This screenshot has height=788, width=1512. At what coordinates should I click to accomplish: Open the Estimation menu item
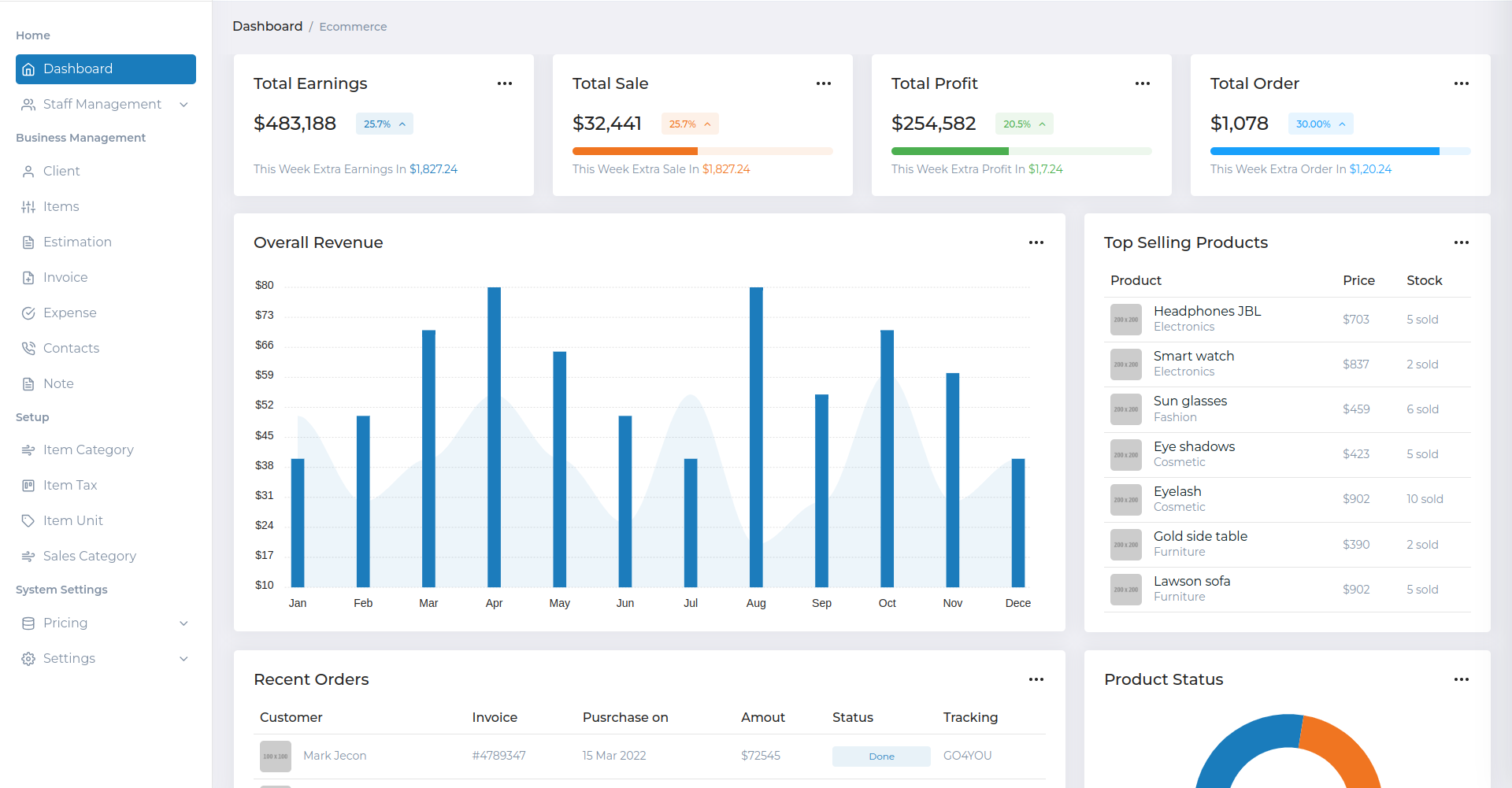(x=77, y=242)
